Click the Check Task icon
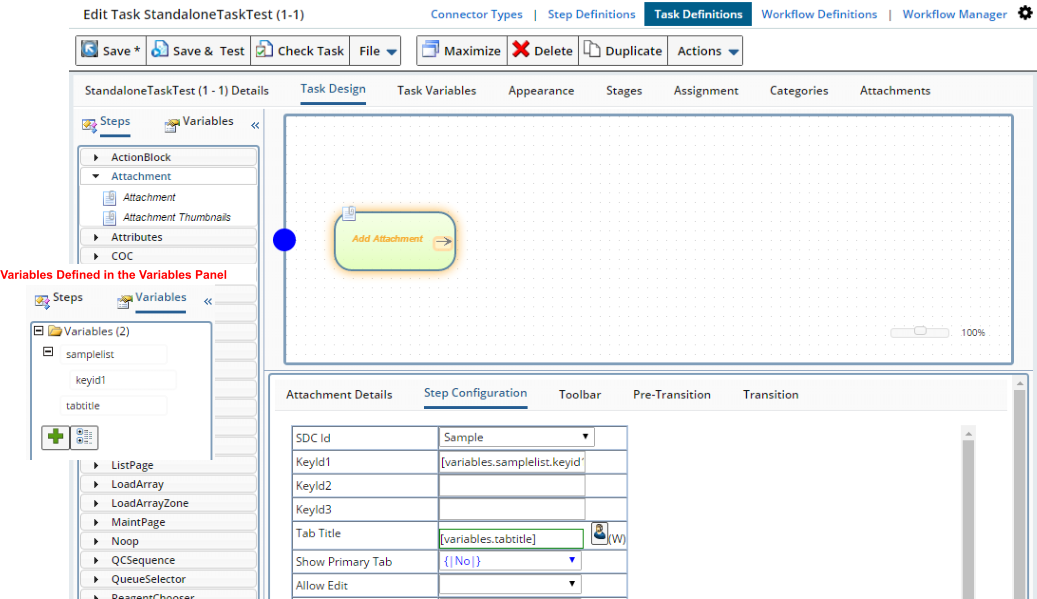 point(265,49)
